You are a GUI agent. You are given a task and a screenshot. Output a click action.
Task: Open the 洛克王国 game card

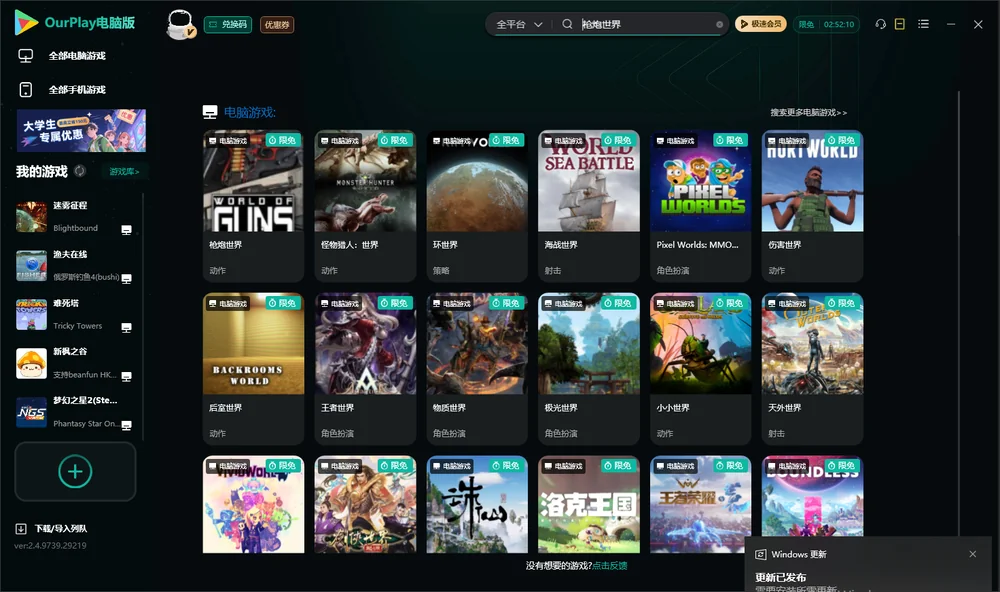tap(589, 504)
